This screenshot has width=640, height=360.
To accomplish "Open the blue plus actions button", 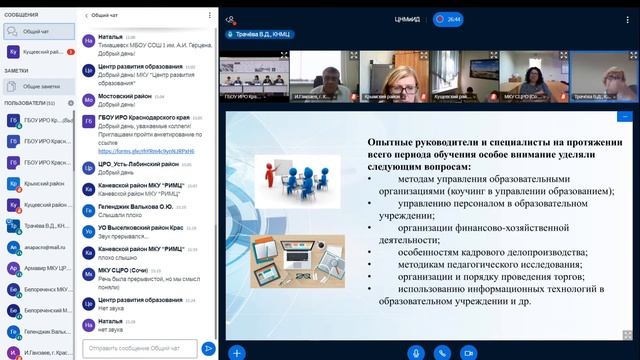I will pyautogui.click(x=237, y=353).
